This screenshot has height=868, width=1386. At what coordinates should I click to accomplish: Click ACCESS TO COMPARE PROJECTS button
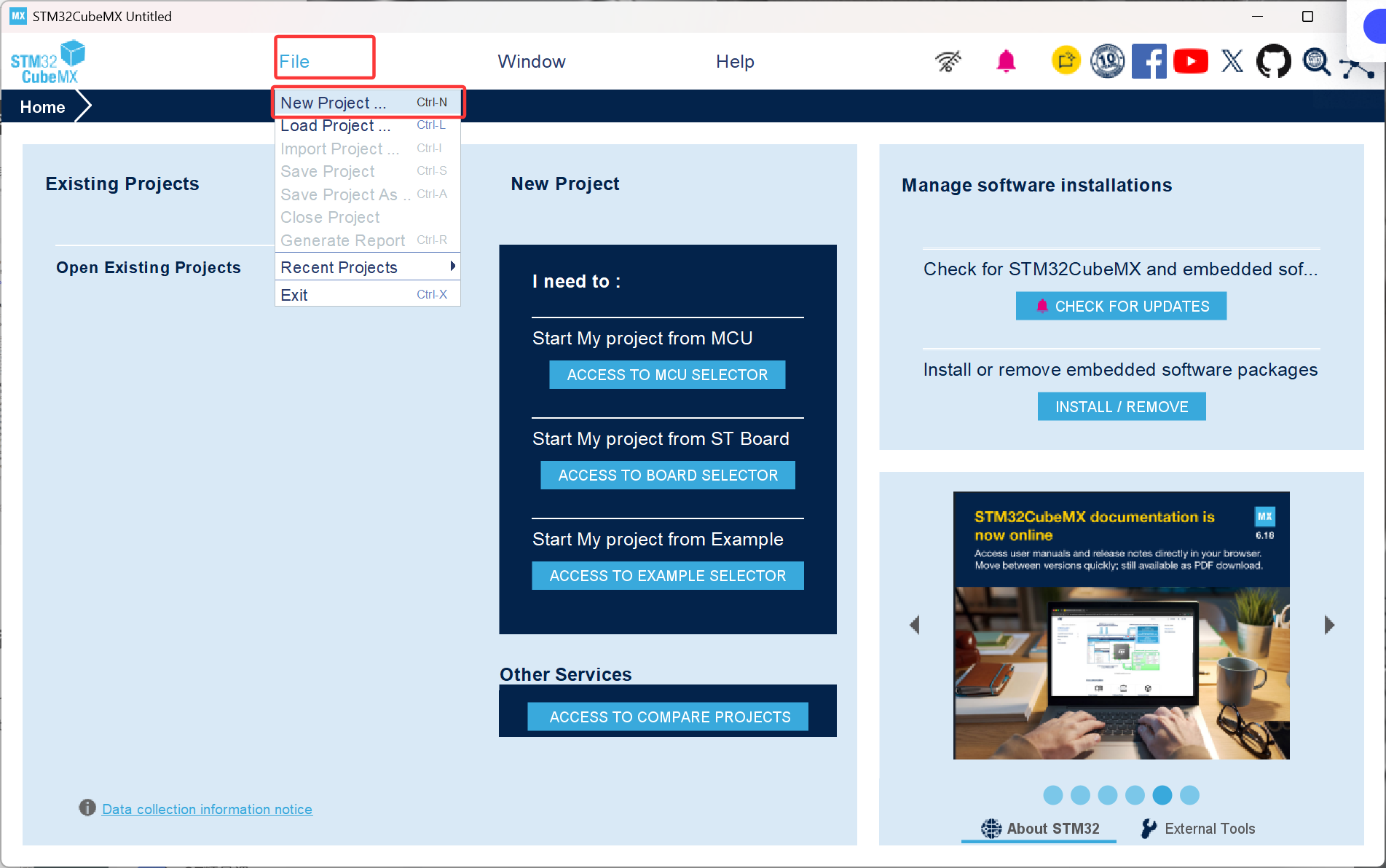[x=669, y=717]
